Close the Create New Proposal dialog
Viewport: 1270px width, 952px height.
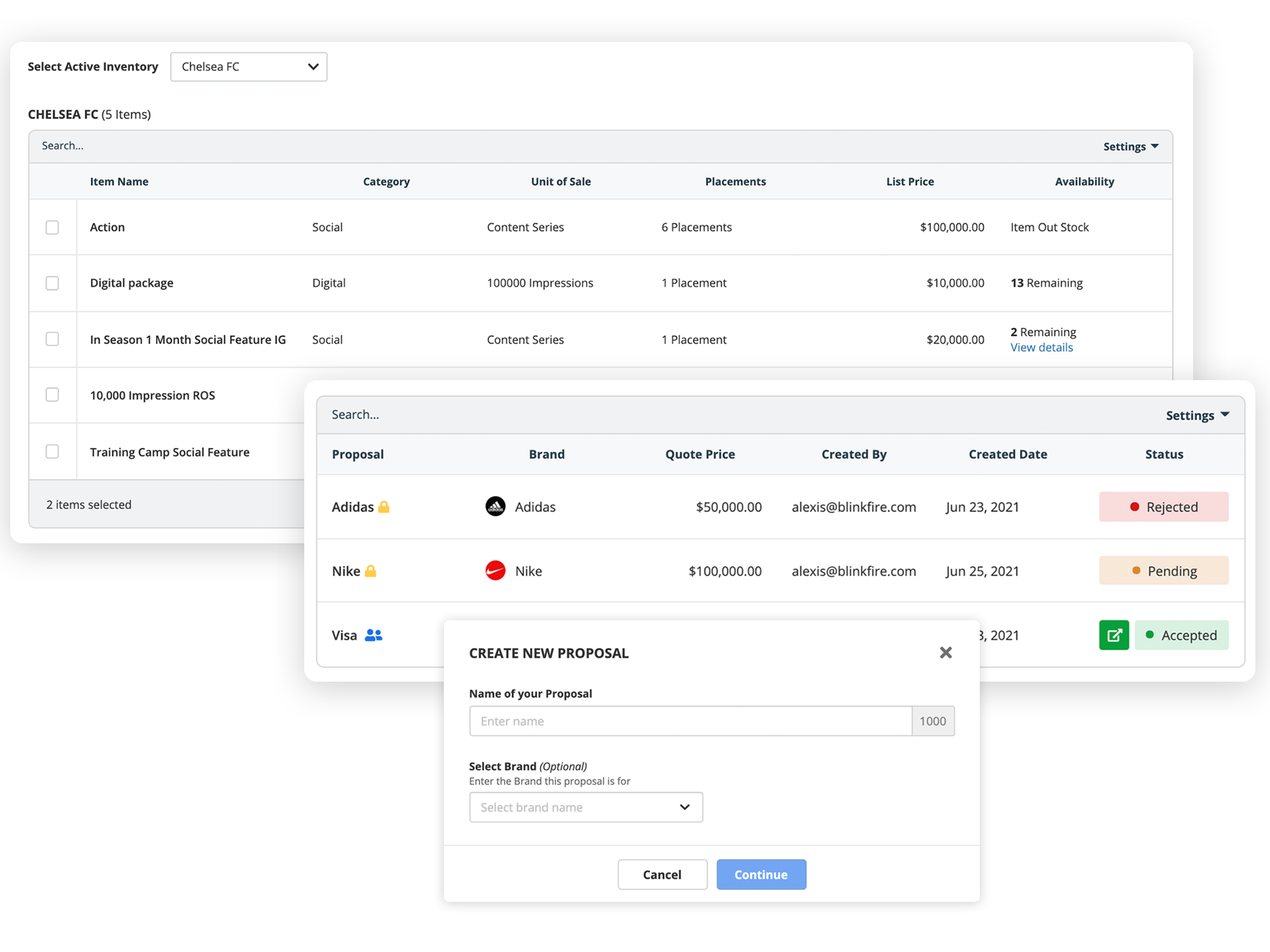pyautogui.click(x=946, y=652)
